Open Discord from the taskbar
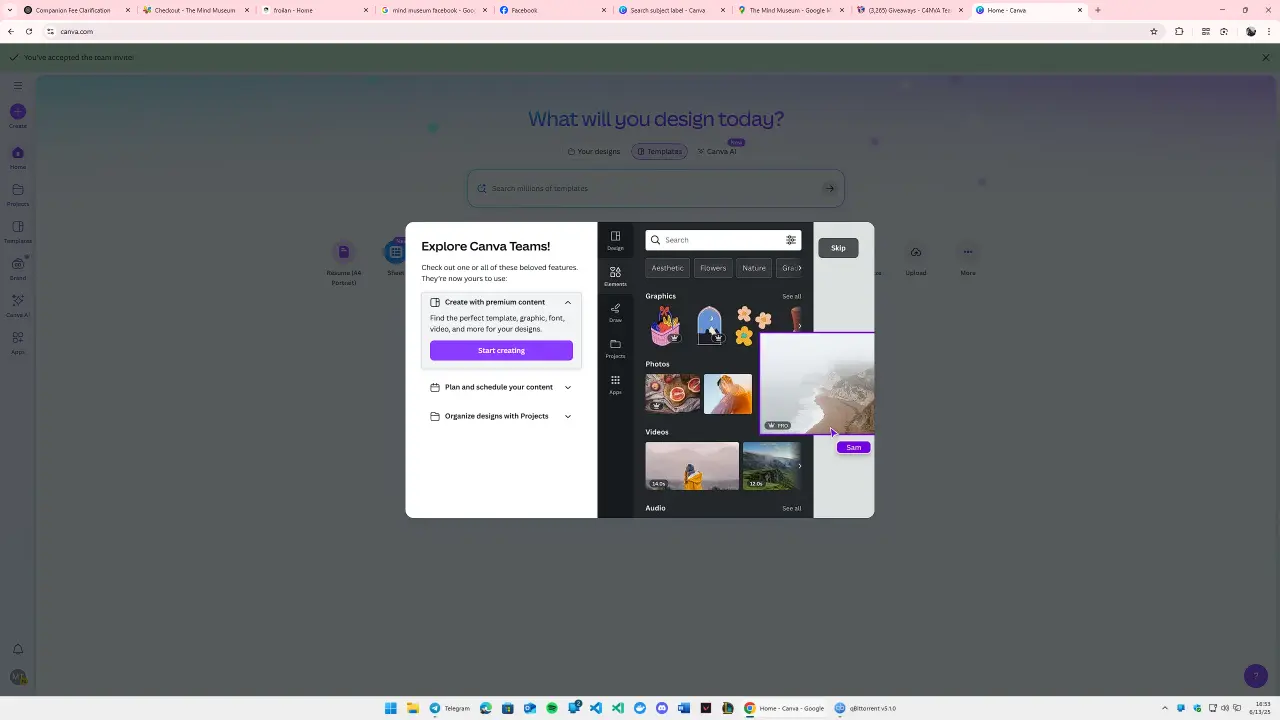This screenshot has width=1280, height=720. (662, 708)
